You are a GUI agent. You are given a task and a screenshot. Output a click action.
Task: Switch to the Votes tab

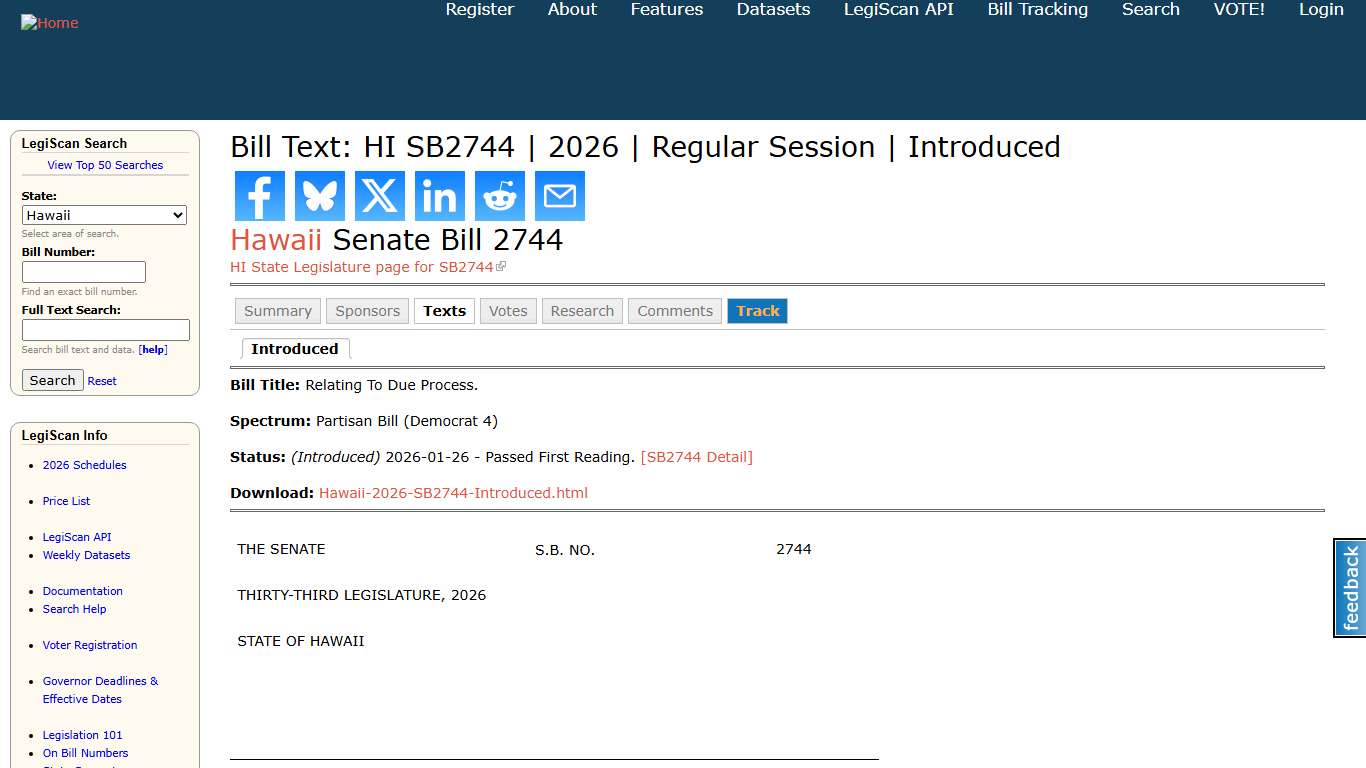(507, 310)
